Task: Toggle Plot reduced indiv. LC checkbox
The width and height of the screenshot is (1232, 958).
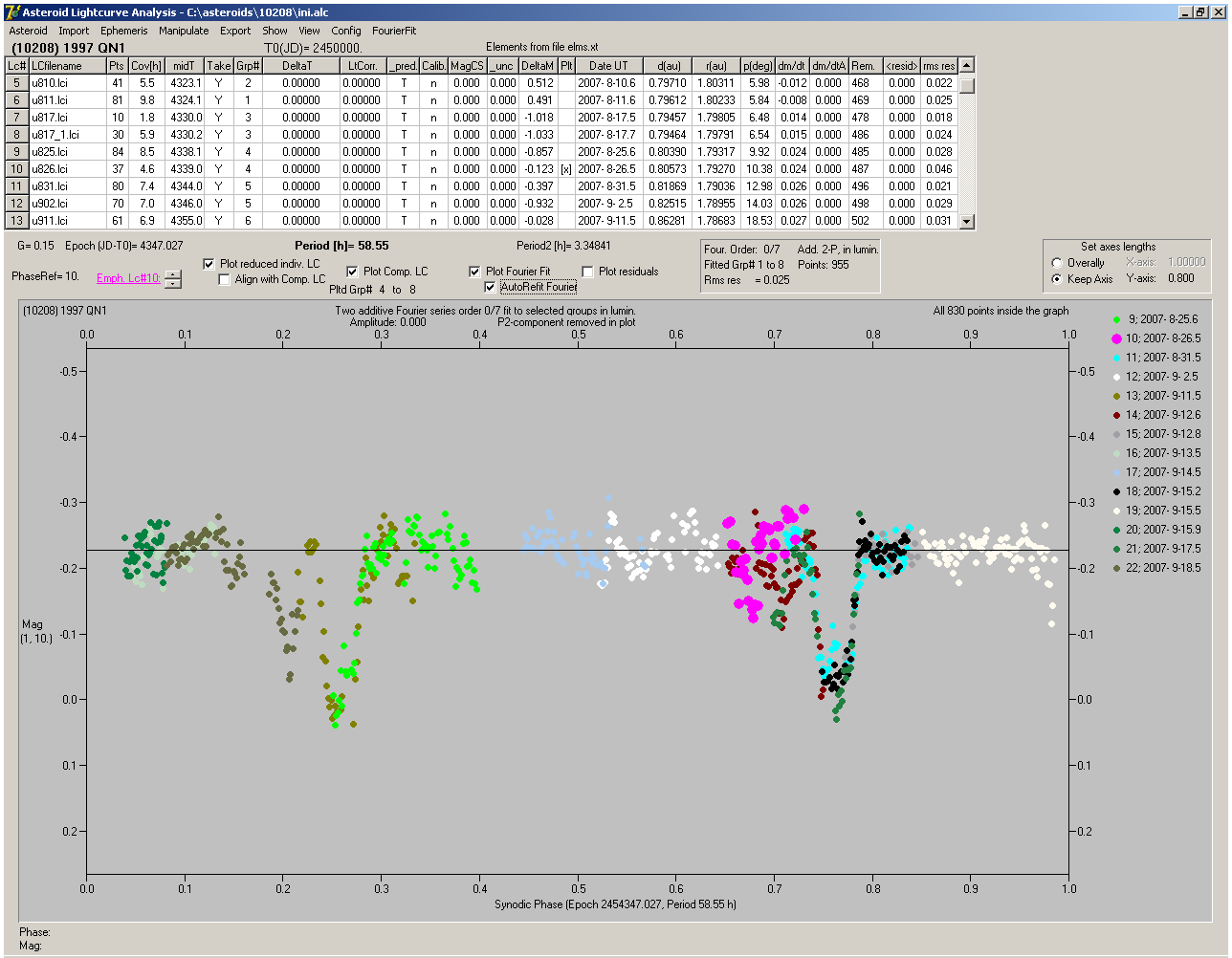Action: (209, 264)
